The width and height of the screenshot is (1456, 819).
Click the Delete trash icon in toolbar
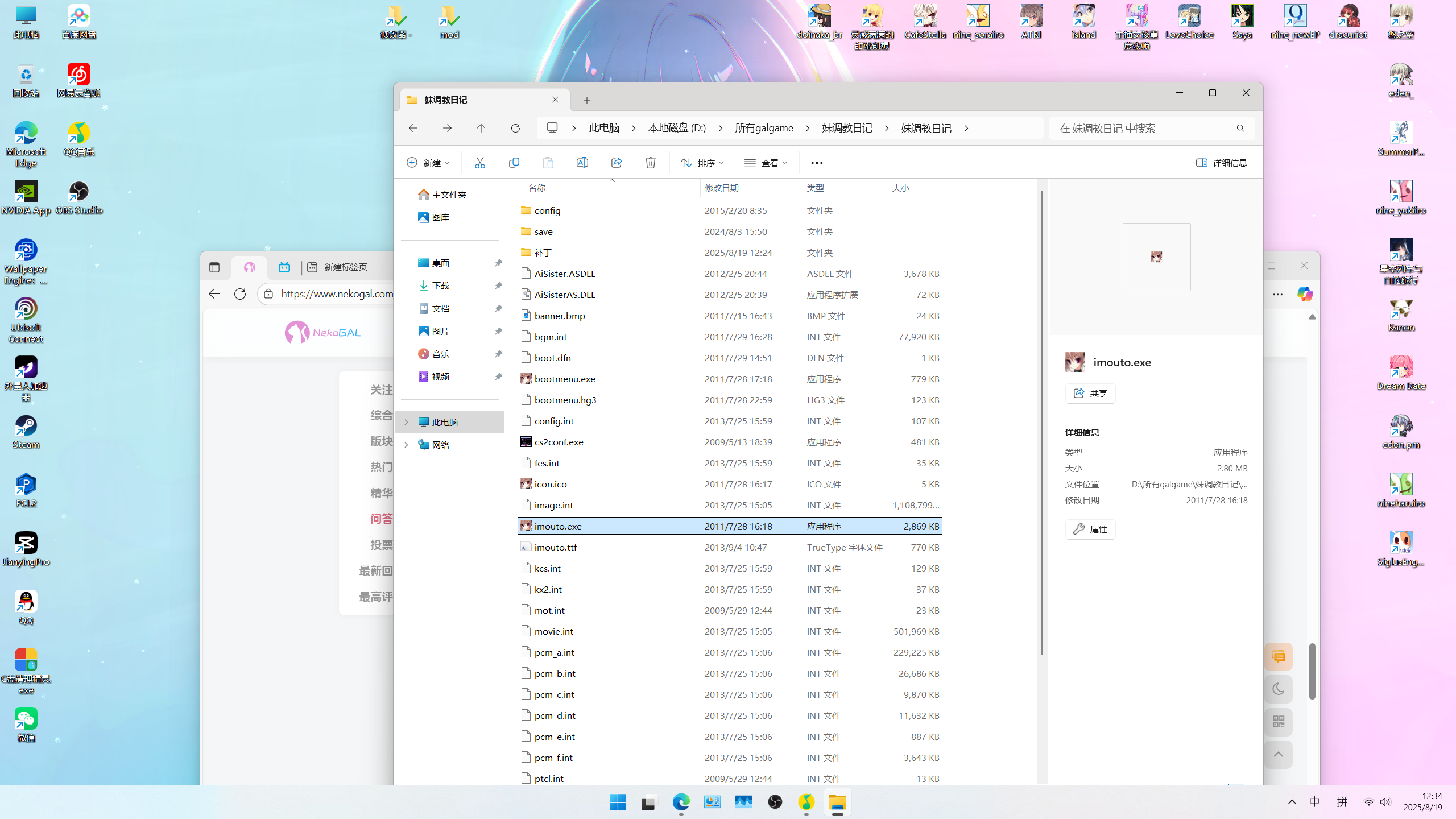point(650,163)
